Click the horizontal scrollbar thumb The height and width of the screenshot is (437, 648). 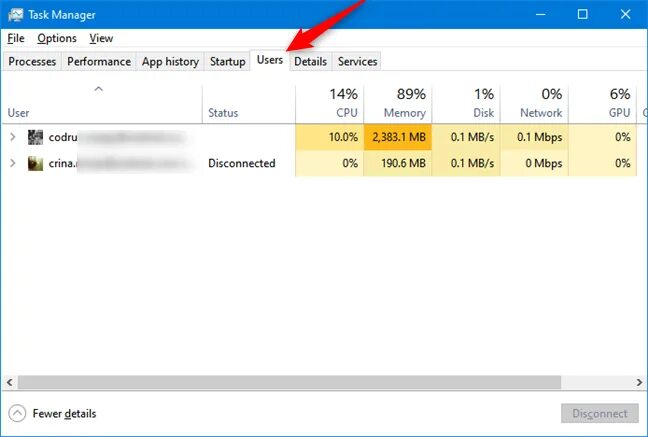point(289,382)
